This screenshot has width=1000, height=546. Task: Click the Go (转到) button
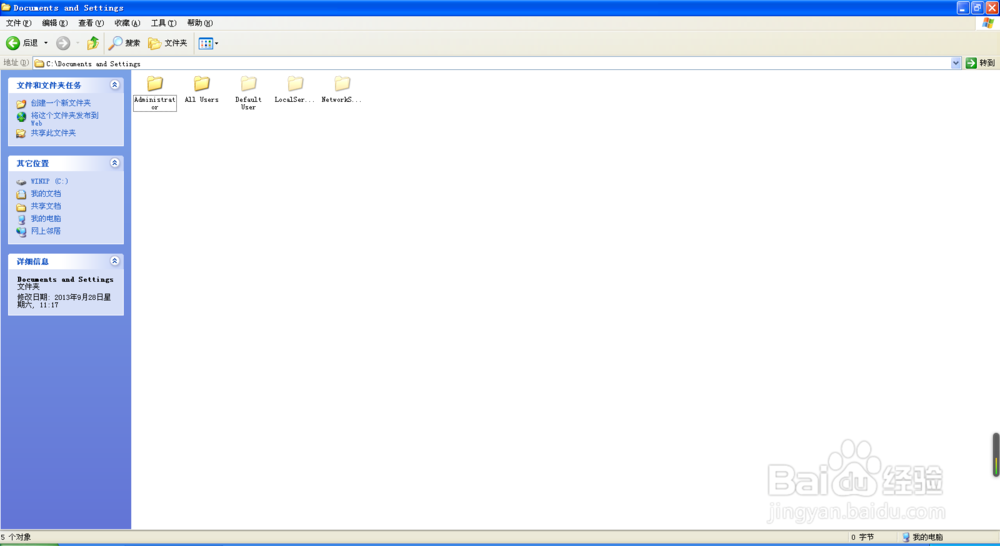980,63
